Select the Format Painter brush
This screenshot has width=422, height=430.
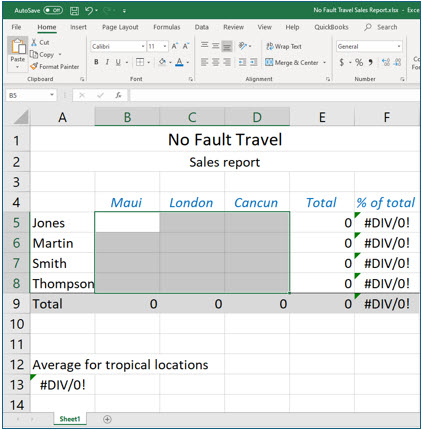coord(55,67)
